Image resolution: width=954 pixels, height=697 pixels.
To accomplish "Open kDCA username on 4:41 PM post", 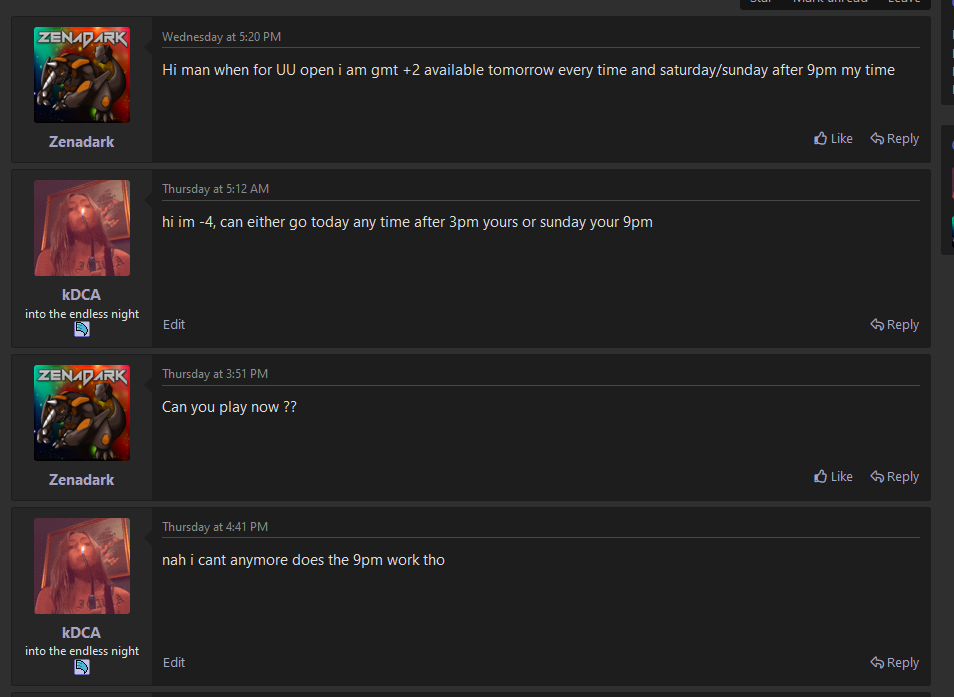I will pyautogui.click(x=82, y=633).
